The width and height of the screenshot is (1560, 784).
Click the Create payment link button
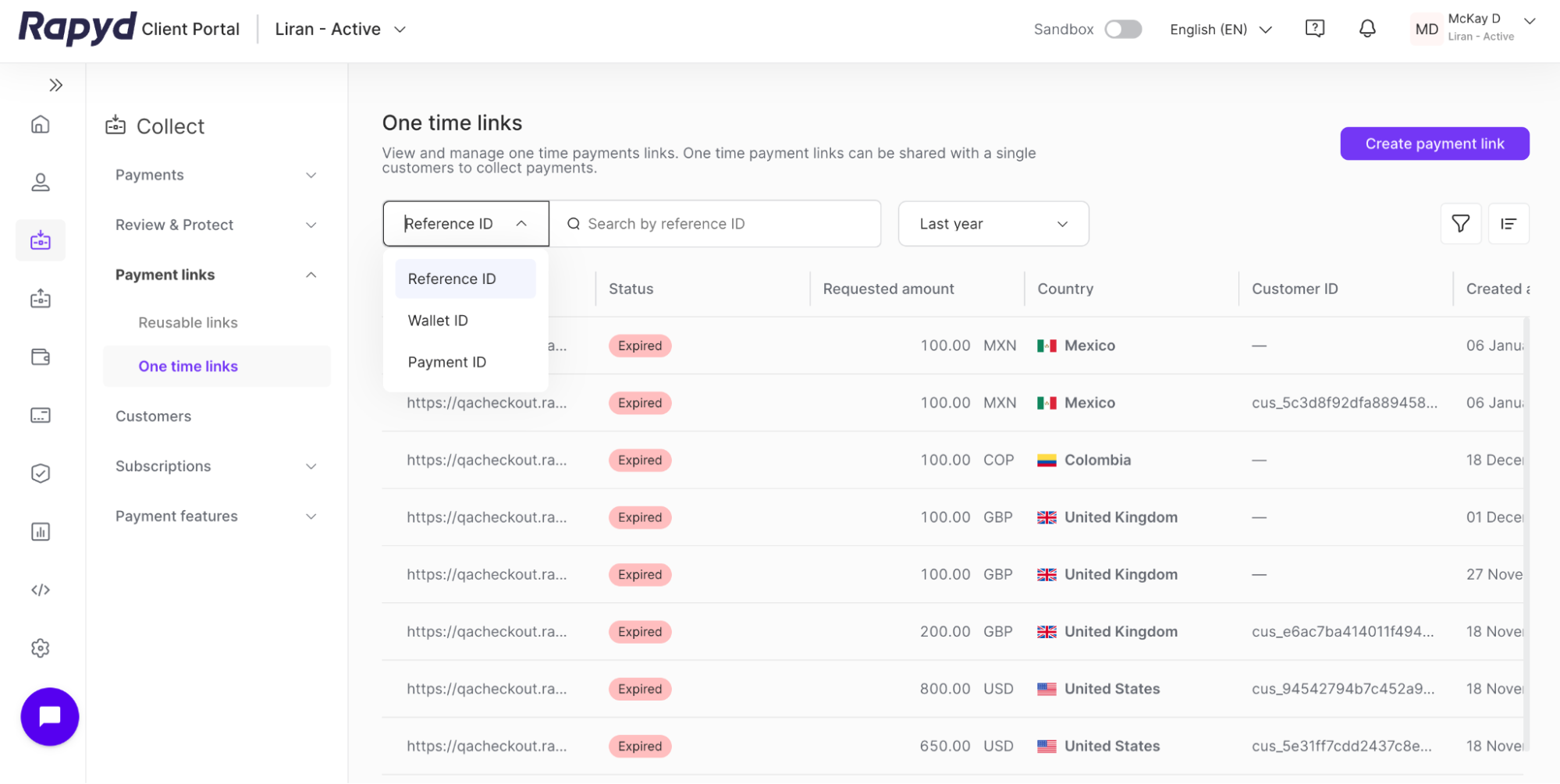[x=1434, y=144]
